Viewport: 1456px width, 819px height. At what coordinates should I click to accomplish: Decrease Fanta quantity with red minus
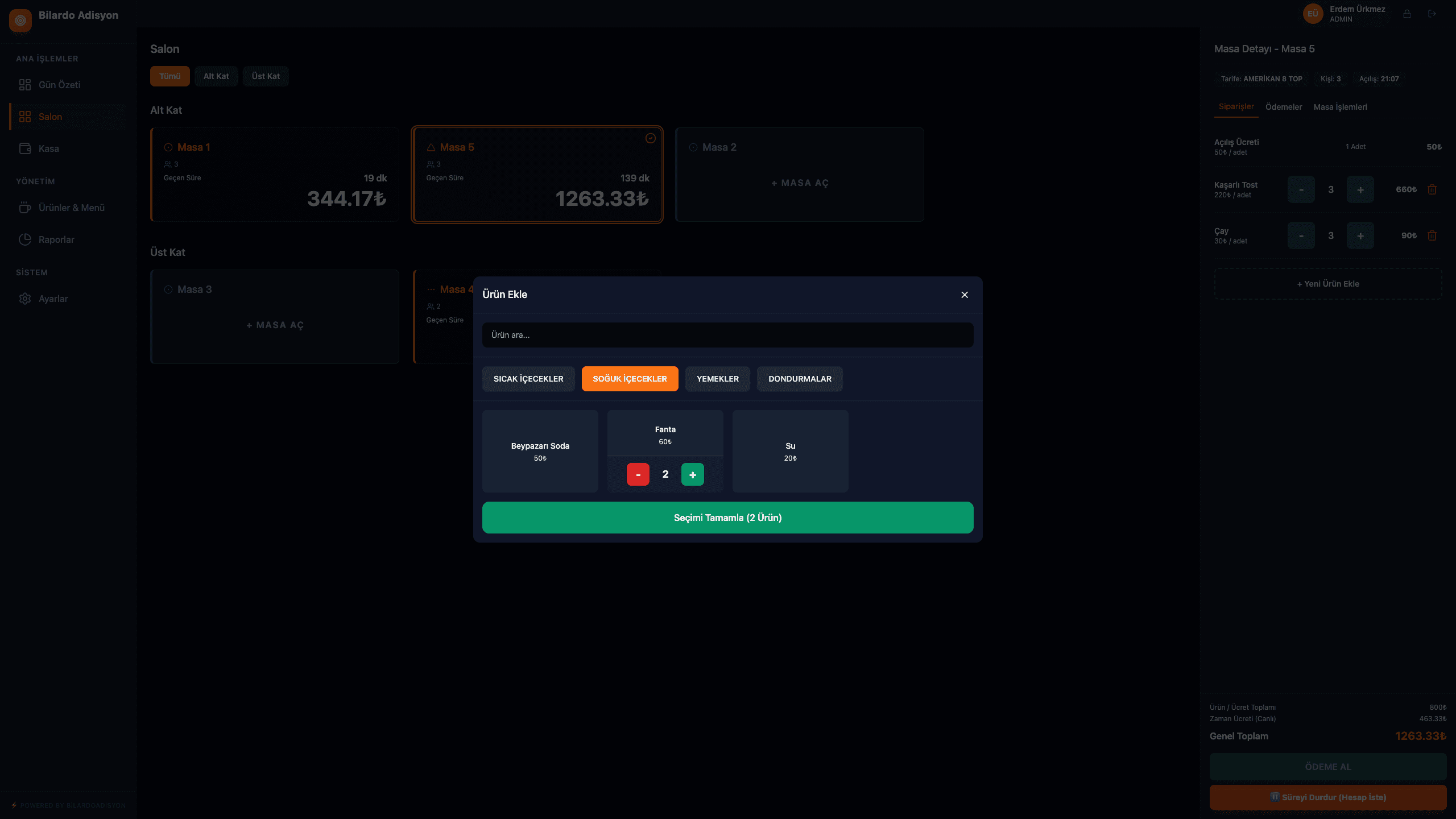pos(638,474)
